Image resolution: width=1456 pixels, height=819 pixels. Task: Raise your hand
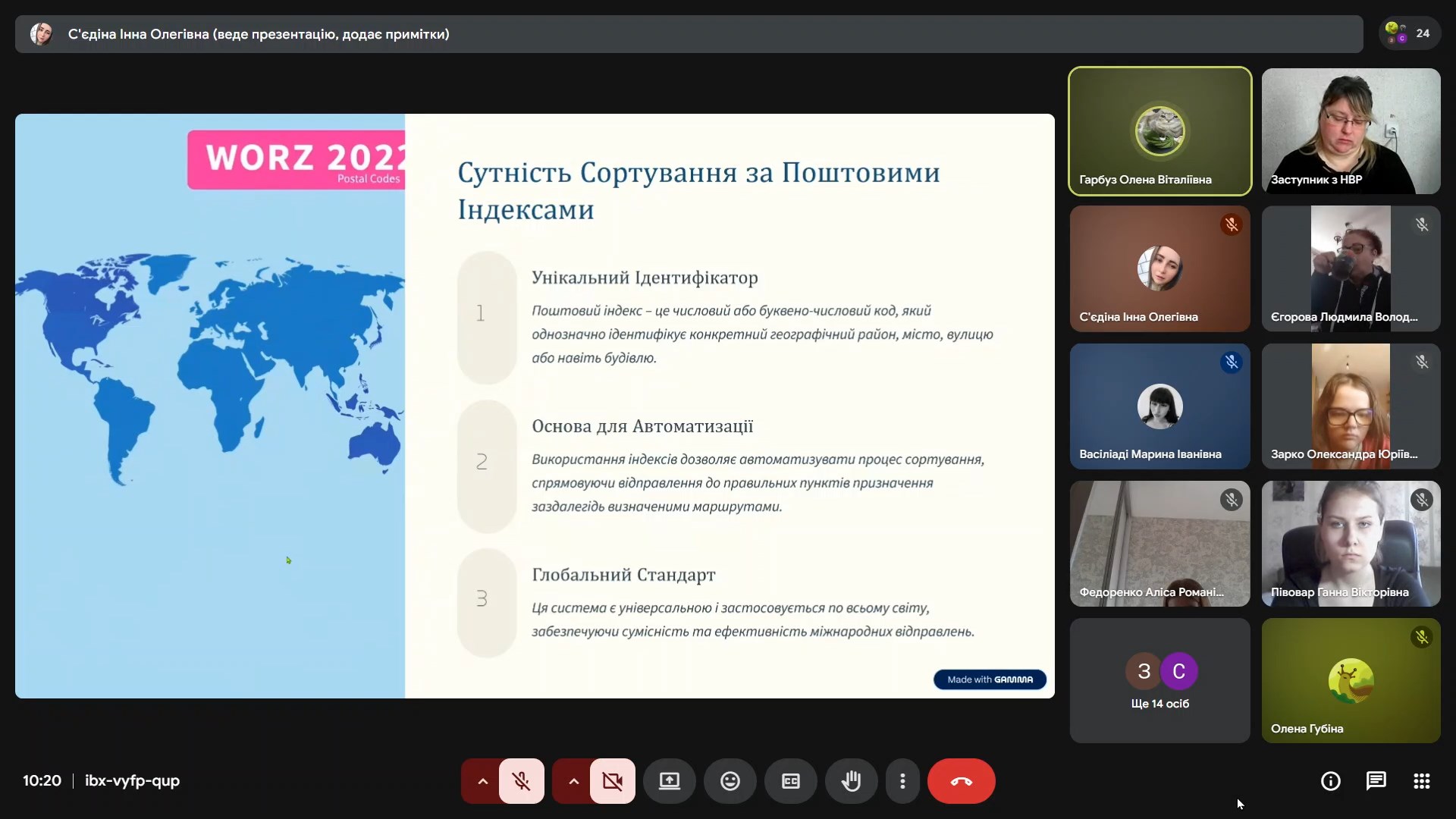click(851, 781)
